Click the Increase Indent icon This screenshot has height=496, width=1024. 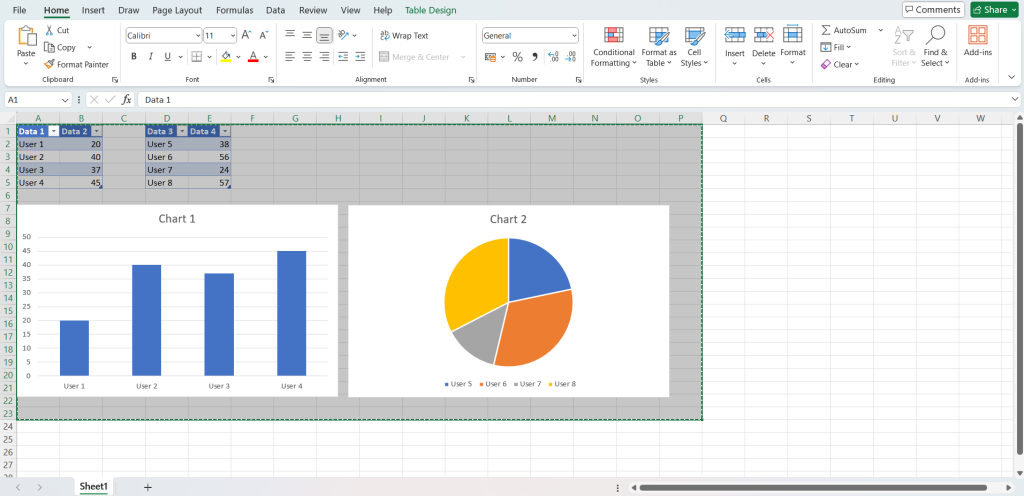360,57
